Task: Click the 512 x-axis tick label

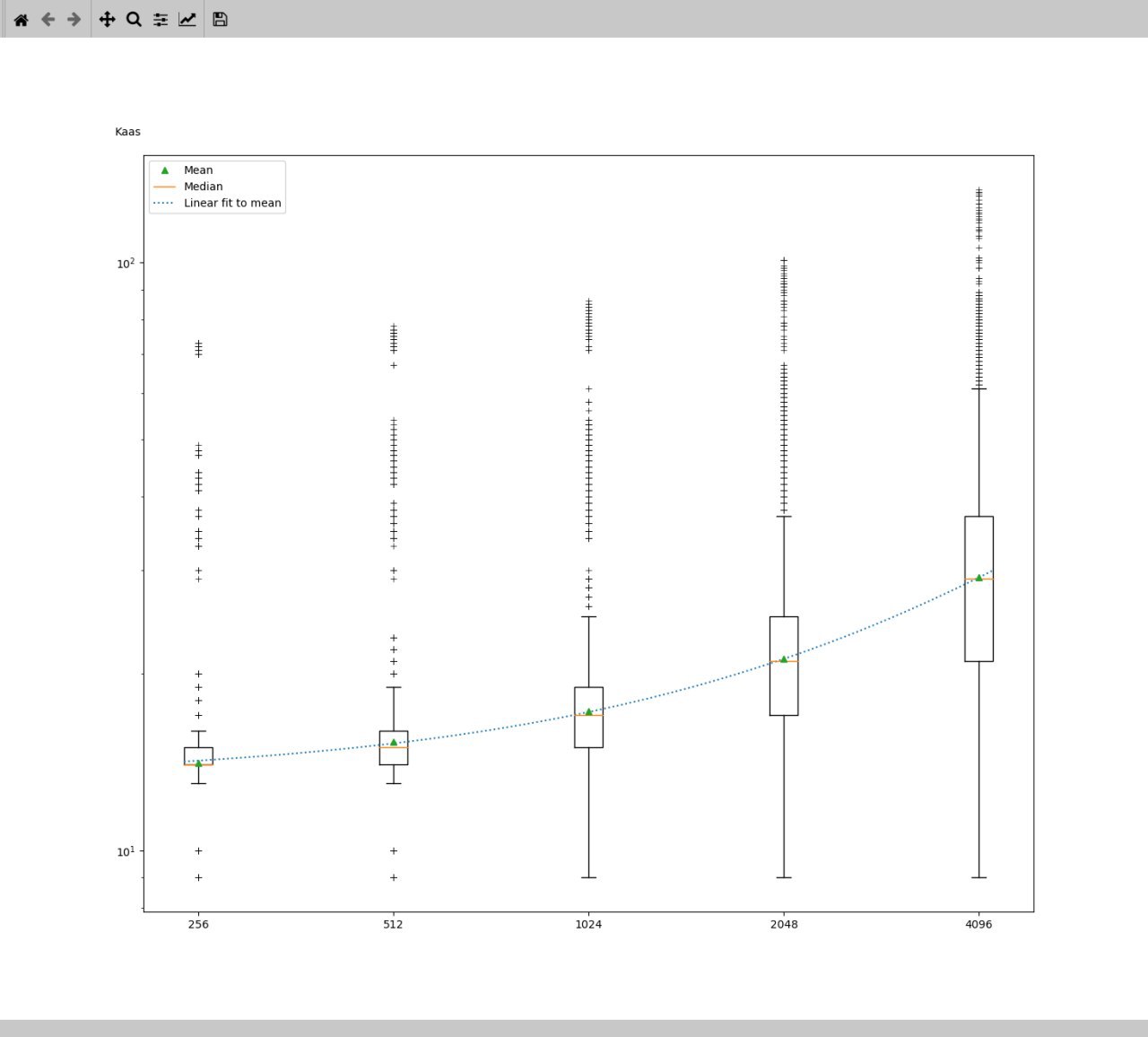Action: click(x=393, y=925)
